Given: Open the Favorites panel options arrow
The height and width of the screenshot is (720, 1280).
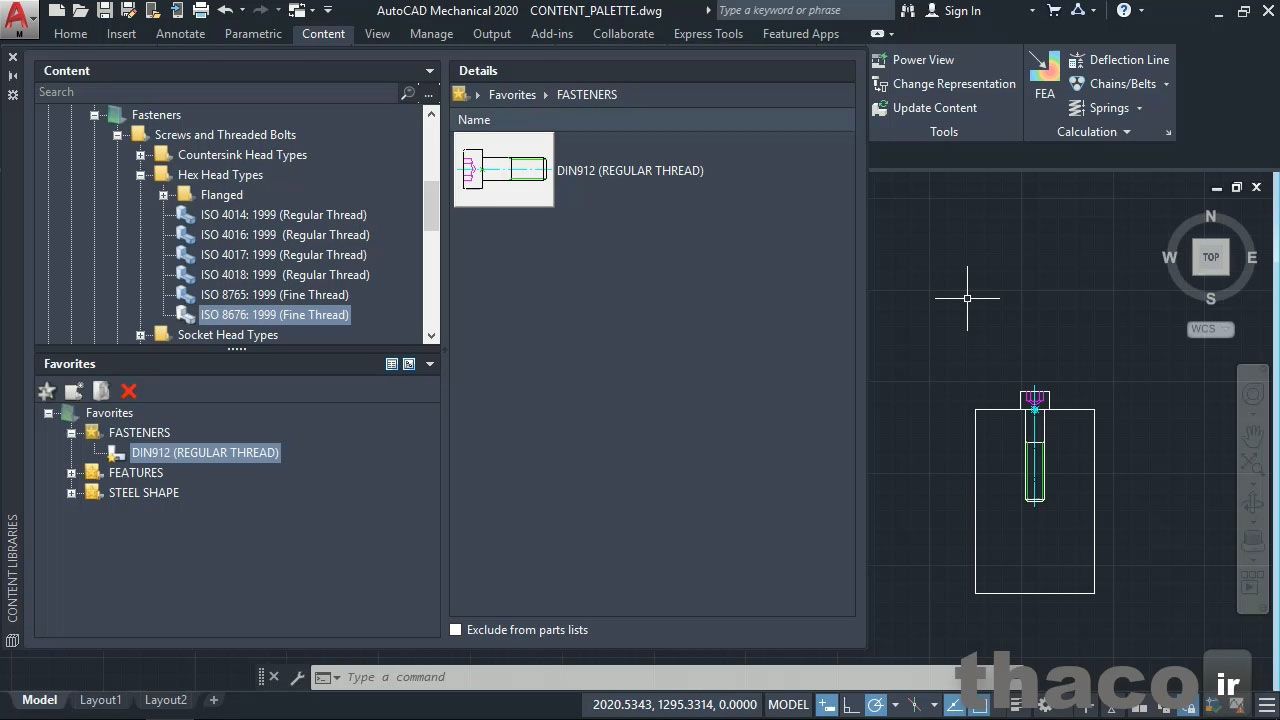Looking at the screenshot, I should [x=430, y=364].
